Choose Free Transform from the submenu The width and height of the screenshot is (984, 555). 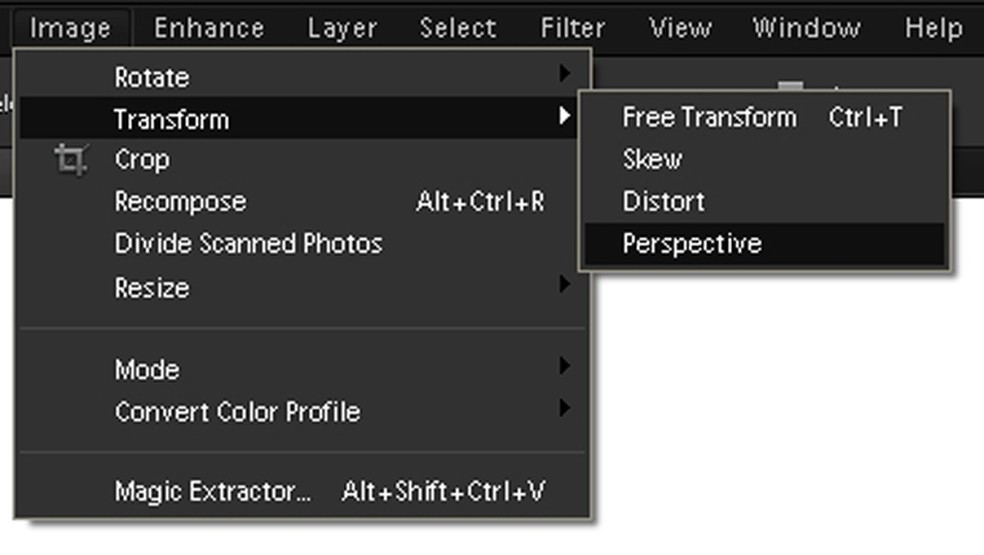(709, 117)
